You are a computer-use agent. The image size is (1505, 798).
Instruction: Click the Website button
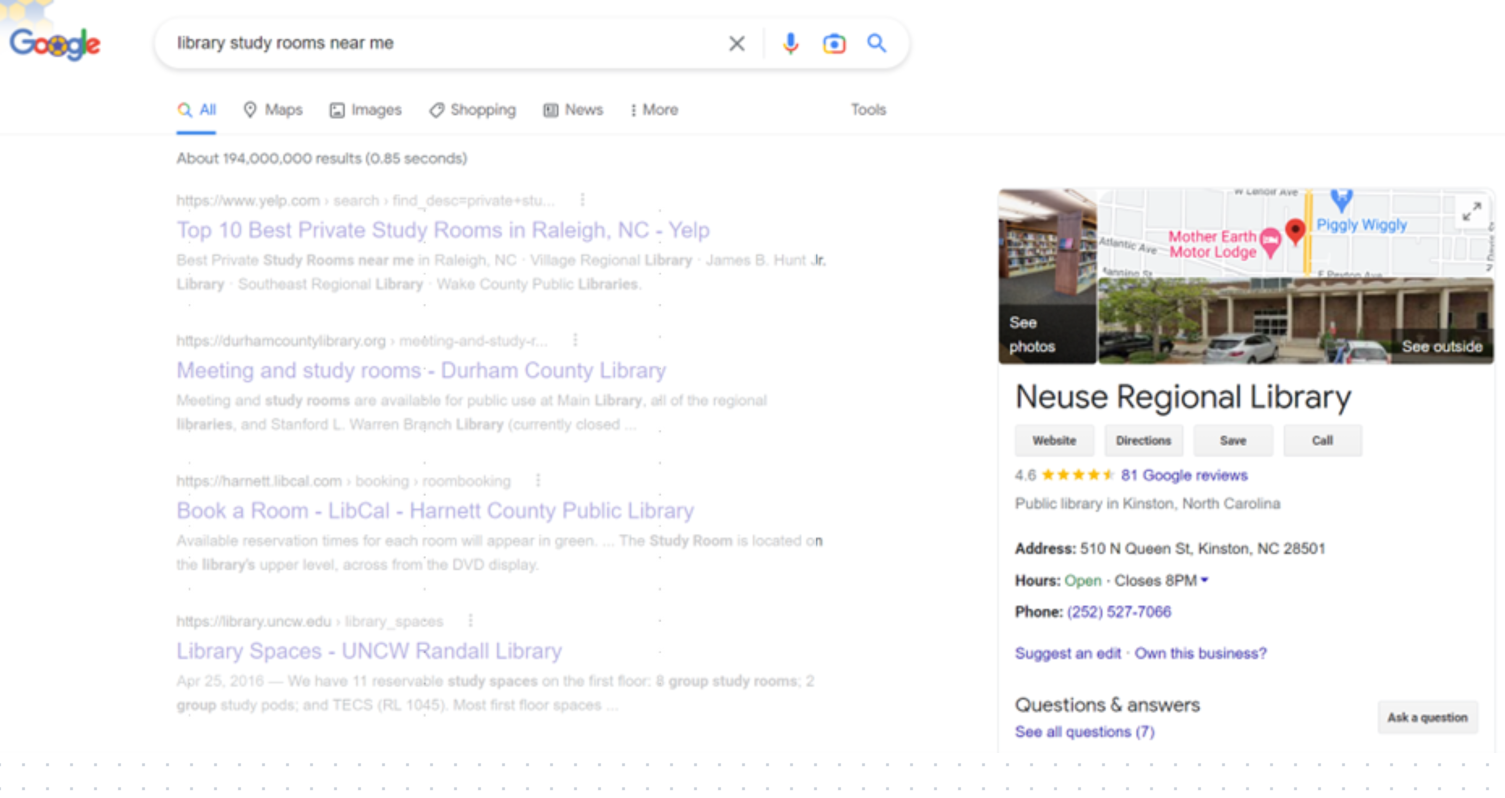point(1054,441)
